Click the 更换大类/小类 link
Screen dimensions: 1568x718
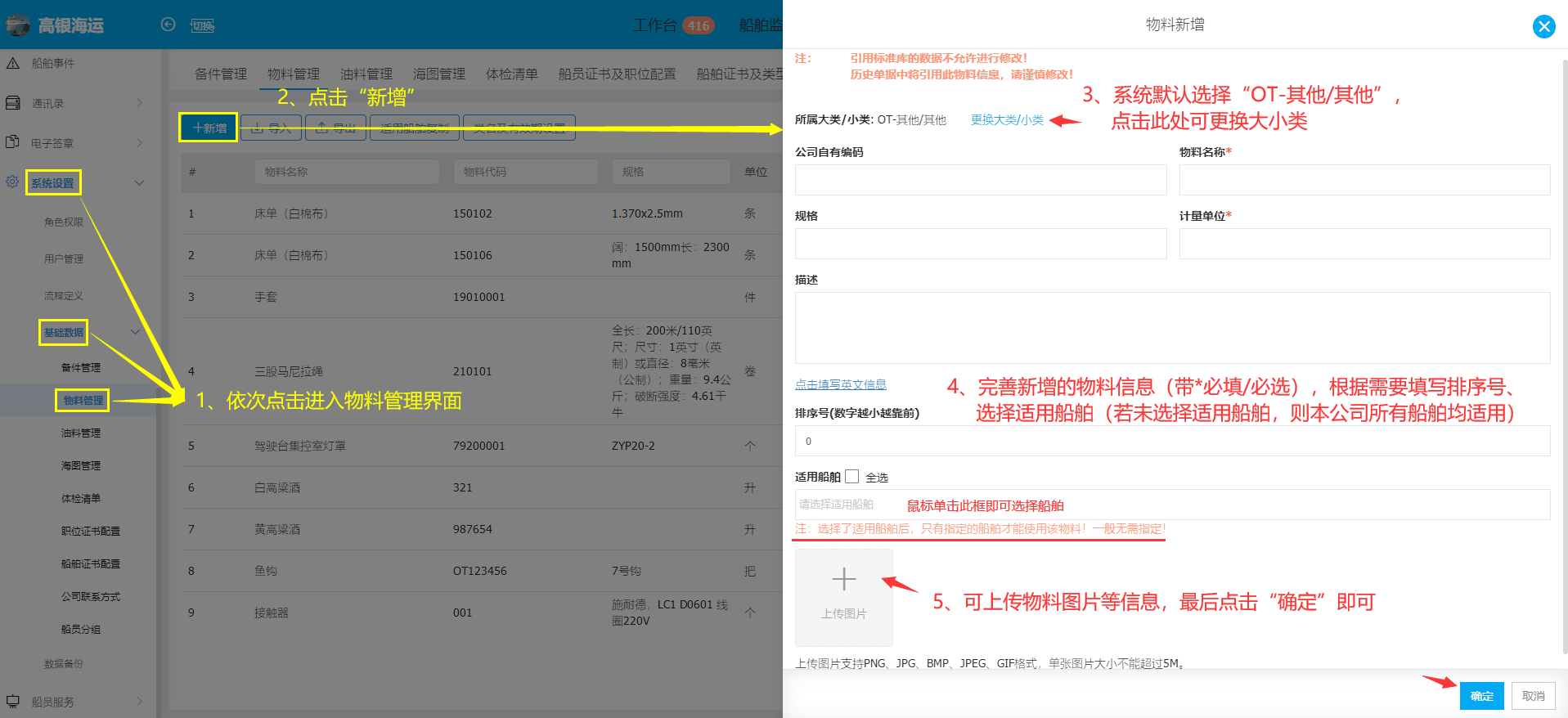[x=1007, y=119]
